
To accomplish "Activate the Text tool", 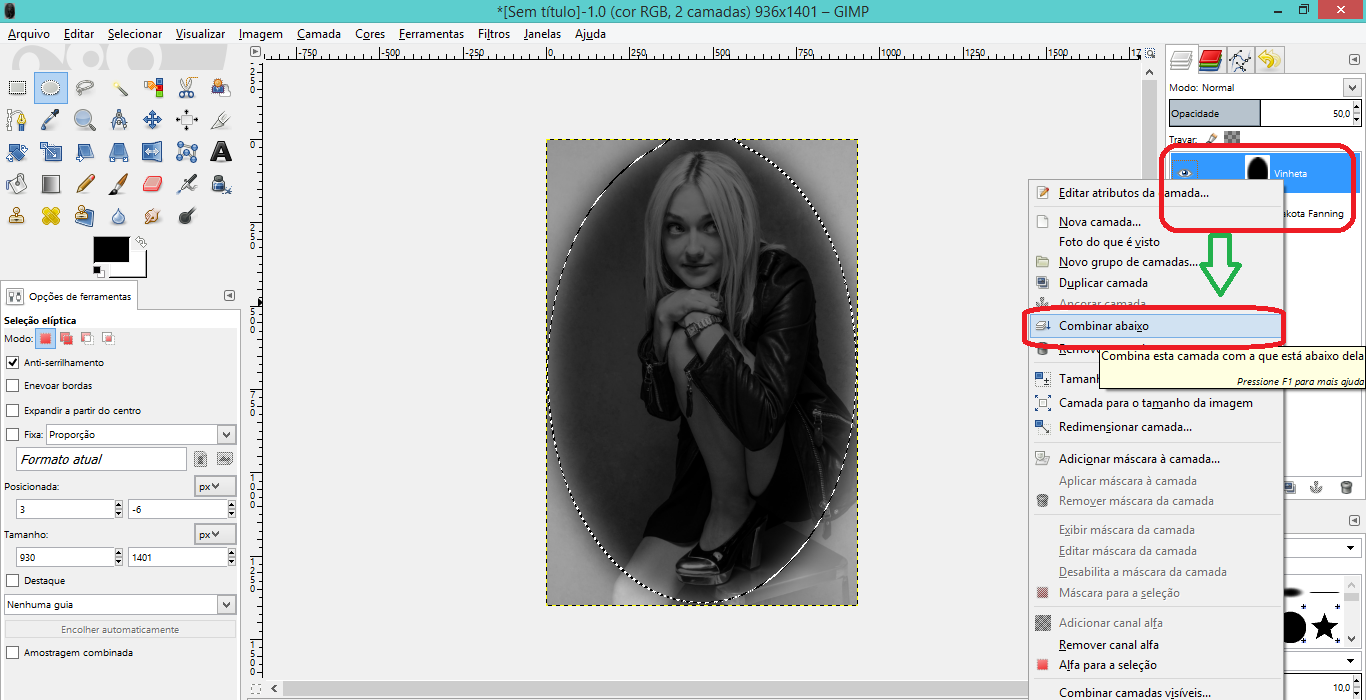I will click(x=221, y=152).
